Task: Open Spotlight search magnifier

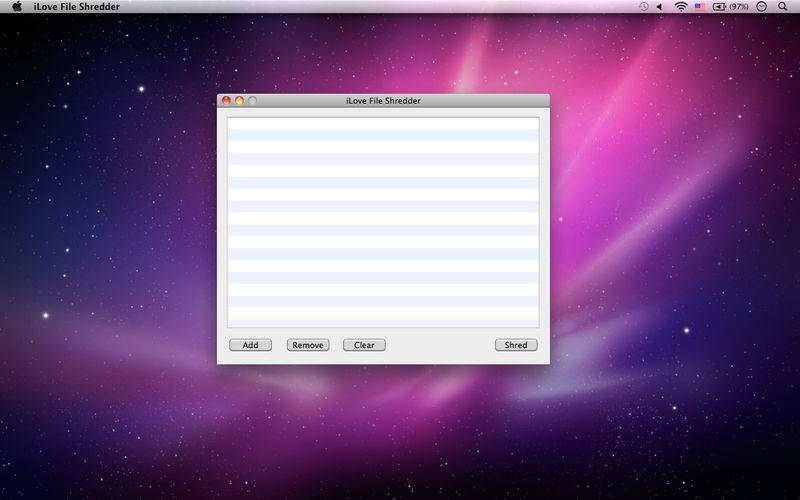Action: (x=782, y=7)
